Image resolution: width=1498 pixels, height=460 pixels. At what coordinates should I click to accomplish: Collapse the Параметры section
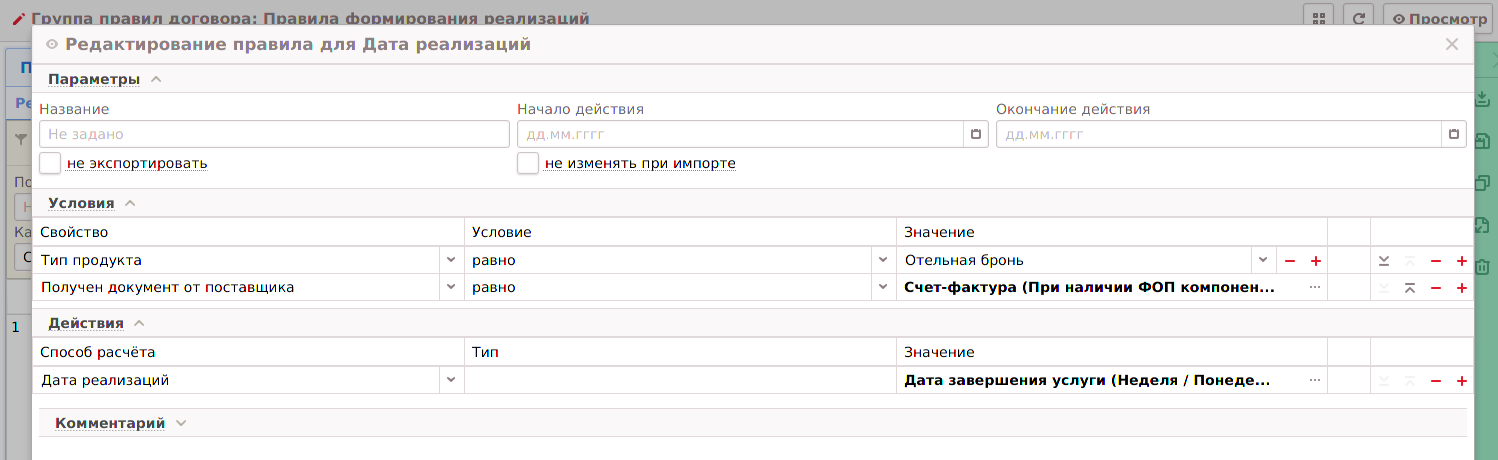155,79
